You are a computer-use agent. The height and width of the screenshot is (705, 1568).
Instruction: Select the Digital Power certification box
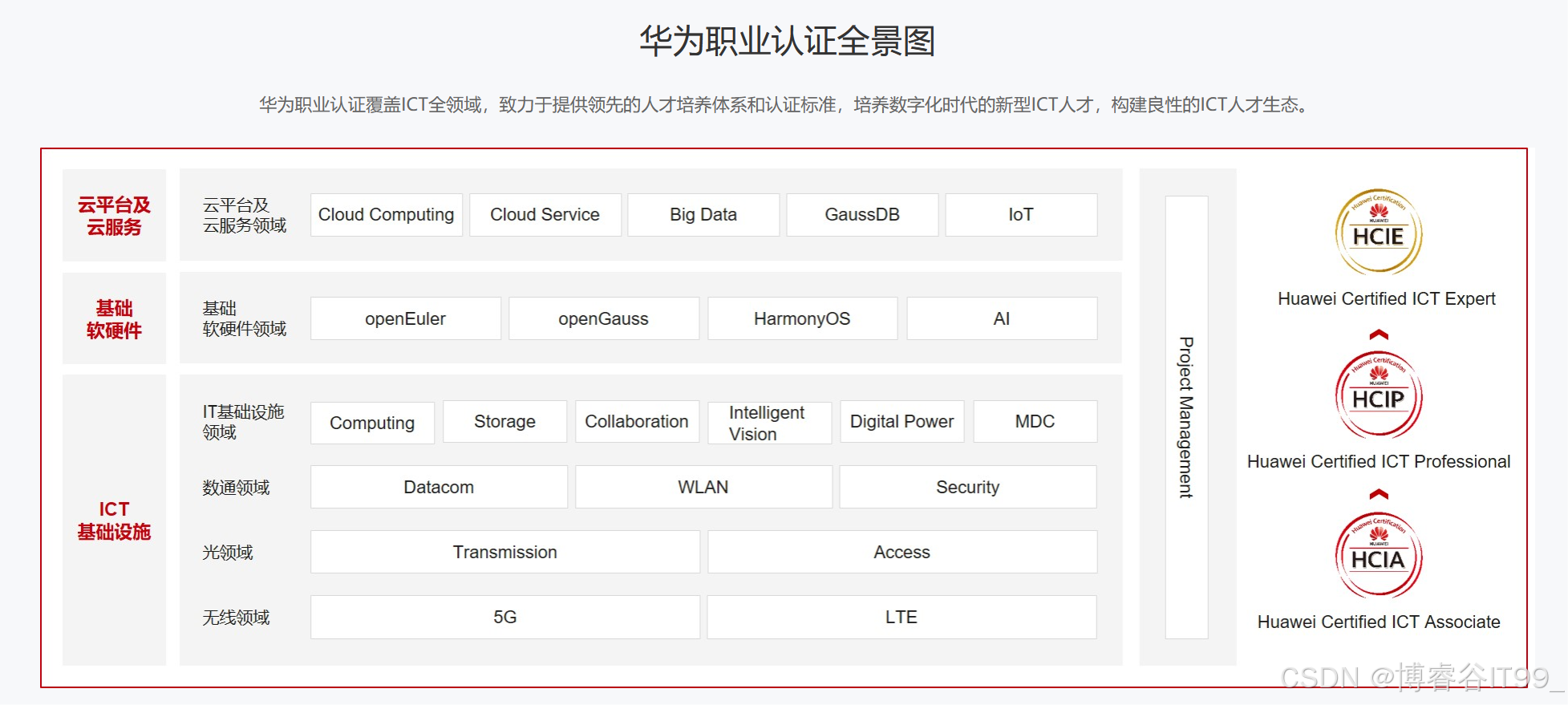pos(902,422)
